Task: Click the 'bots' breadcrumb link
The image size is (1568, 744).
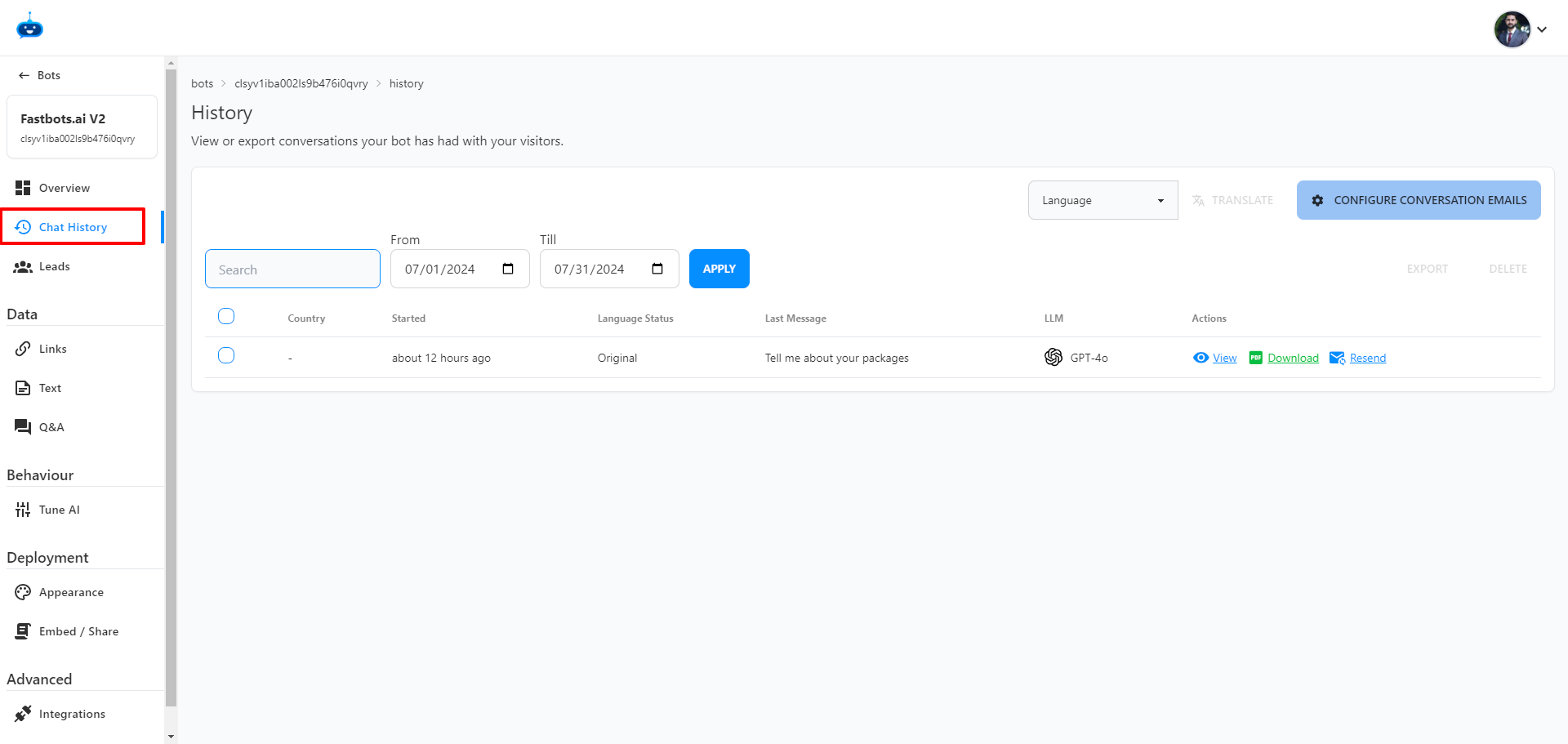Action: pos(202,83)
